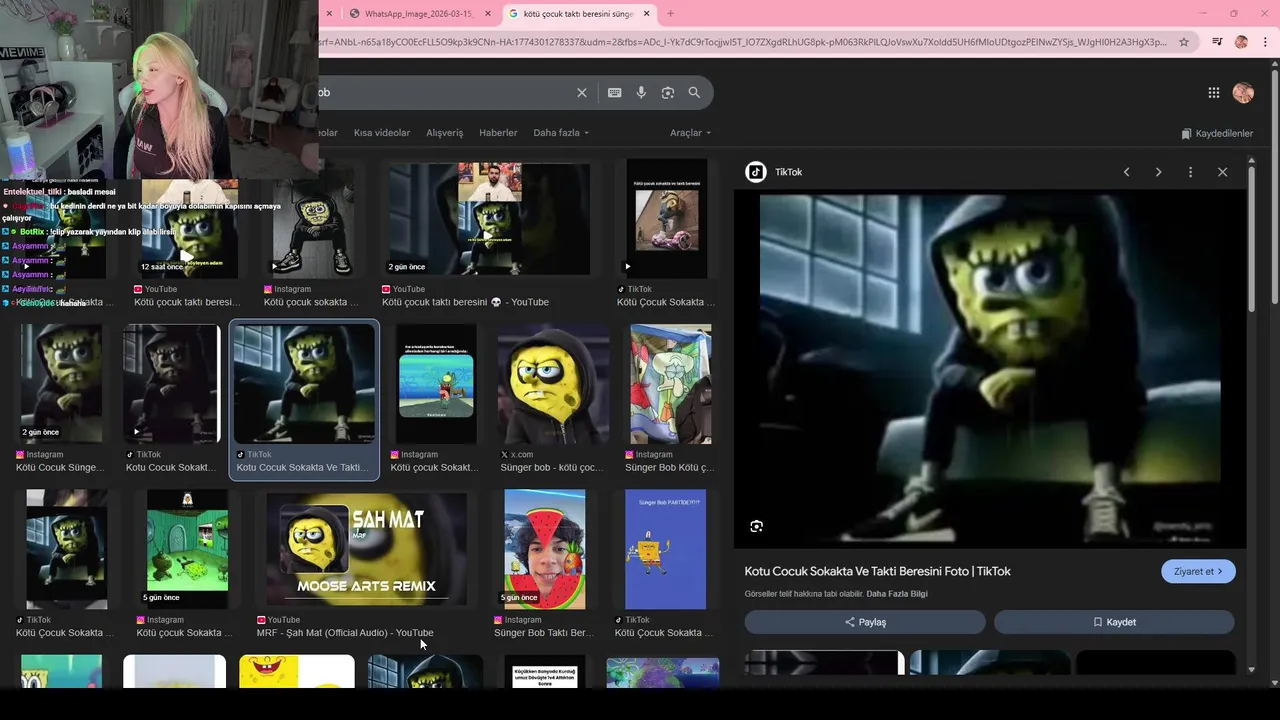The width and height of the screenshot is (1280, 720).
Task: Open the Kısa videolar search filter
Action: [382, 133]
